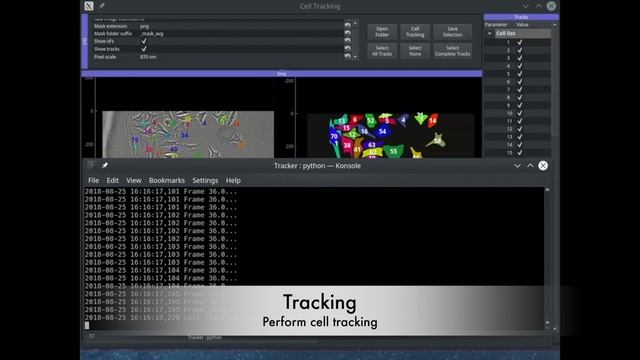
Task: Click the Select All Tracks button
Action: [x=382, y=51]
